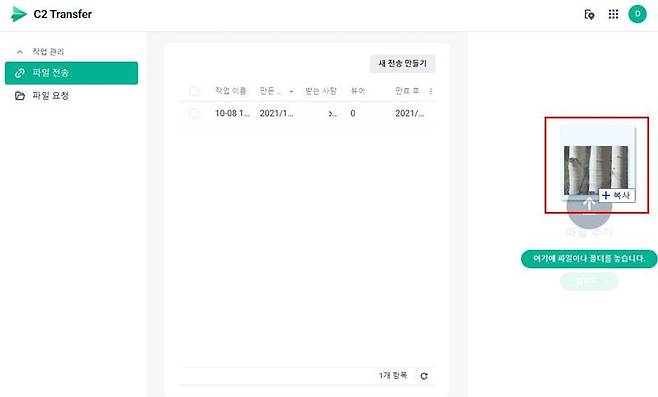Click the 2021/1... created date cell
This screenshot has width=658, height=397.
(x=276, y=113)
